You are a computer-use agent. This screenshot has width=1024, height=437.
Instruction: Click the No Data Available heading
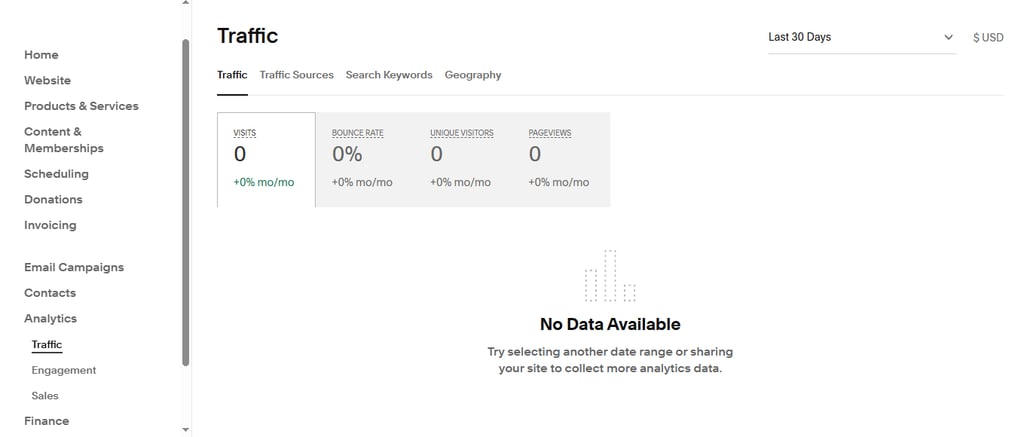pos(610,325)
